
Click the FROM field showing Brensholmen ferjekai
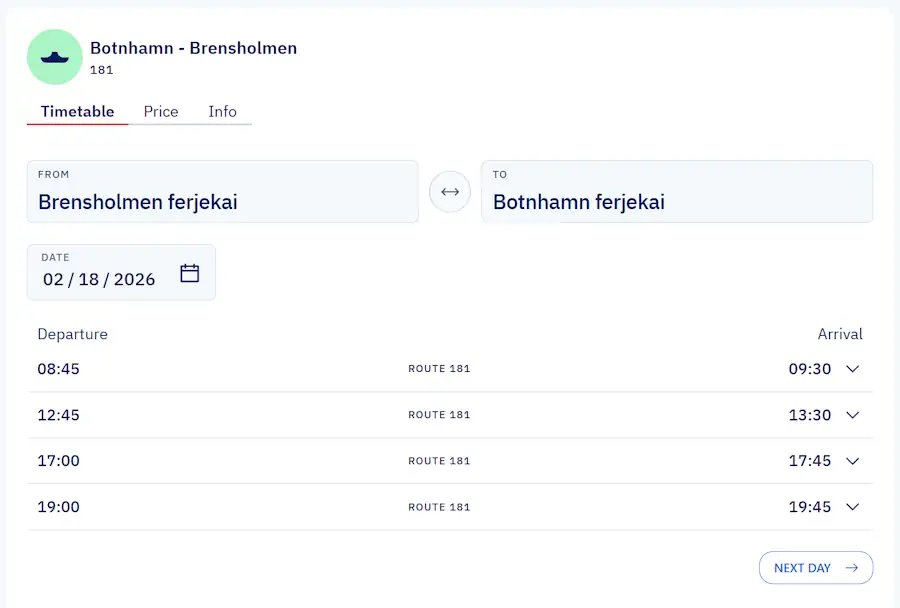coord(222,191)
